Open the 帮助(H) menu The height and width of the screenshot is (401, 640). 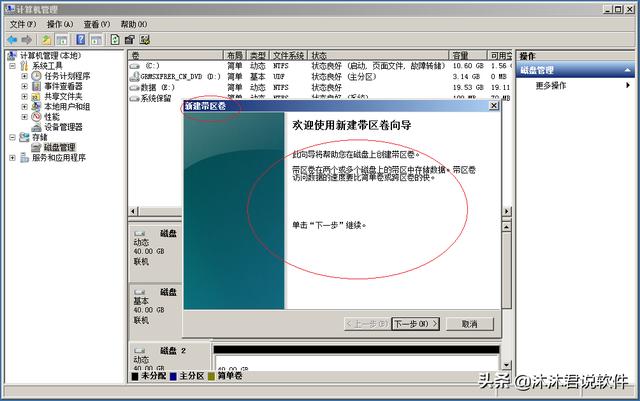(x=134, y=25)
